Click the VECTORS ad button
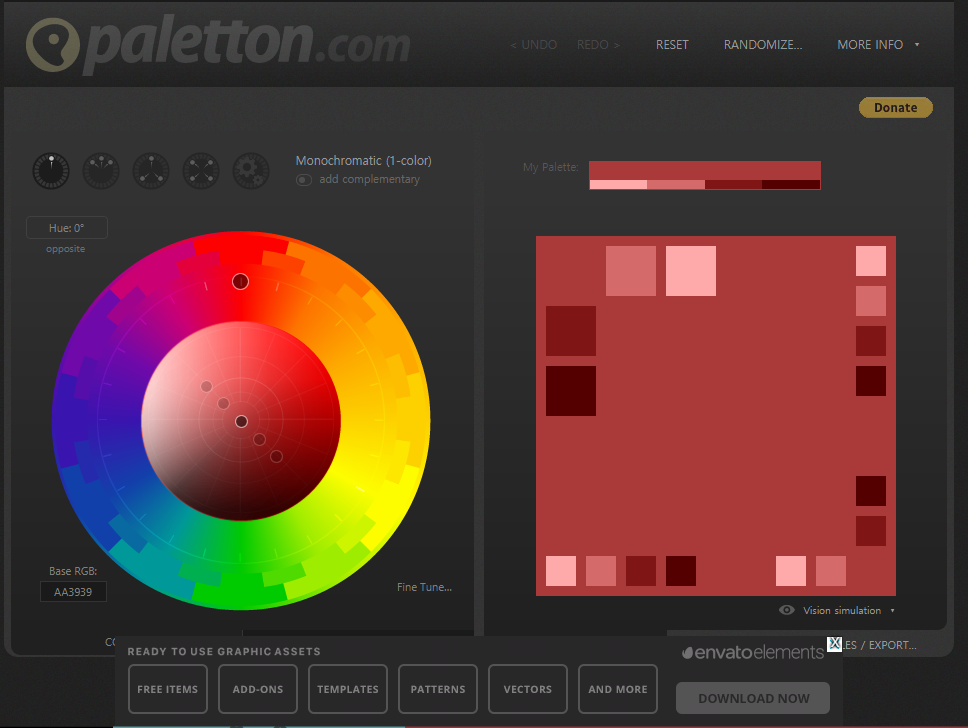 point(528,689)
